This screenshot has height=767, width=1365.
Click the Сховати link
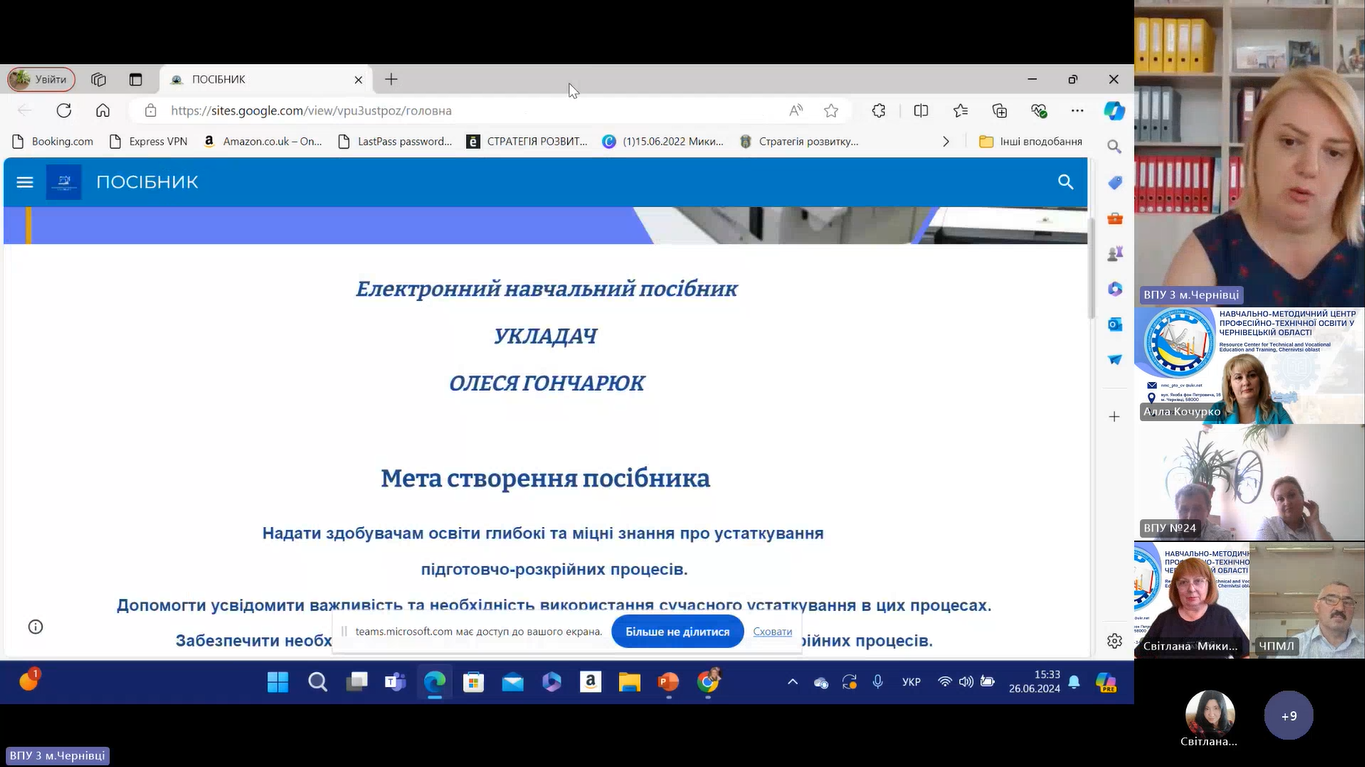(772, 632)
